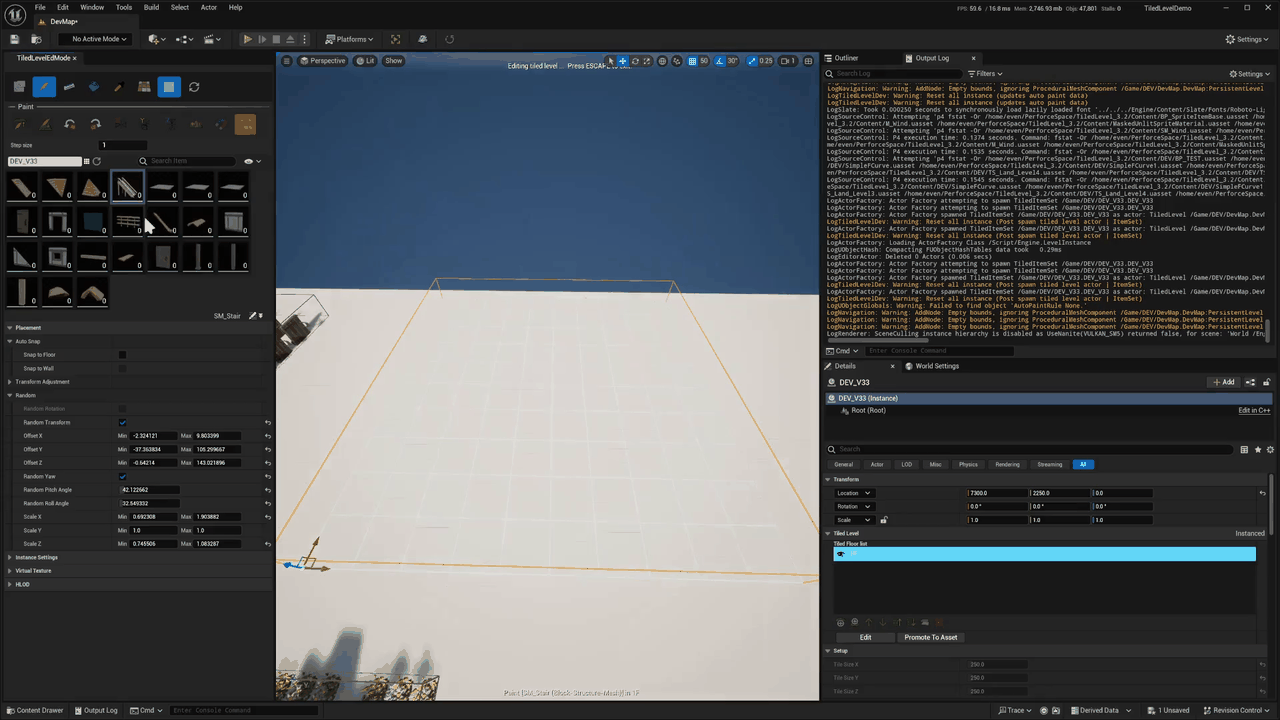Open Output Log Filters dropdown
Image resolution: width=1280 pixels, height=720 pixels.
click(986, 74)
